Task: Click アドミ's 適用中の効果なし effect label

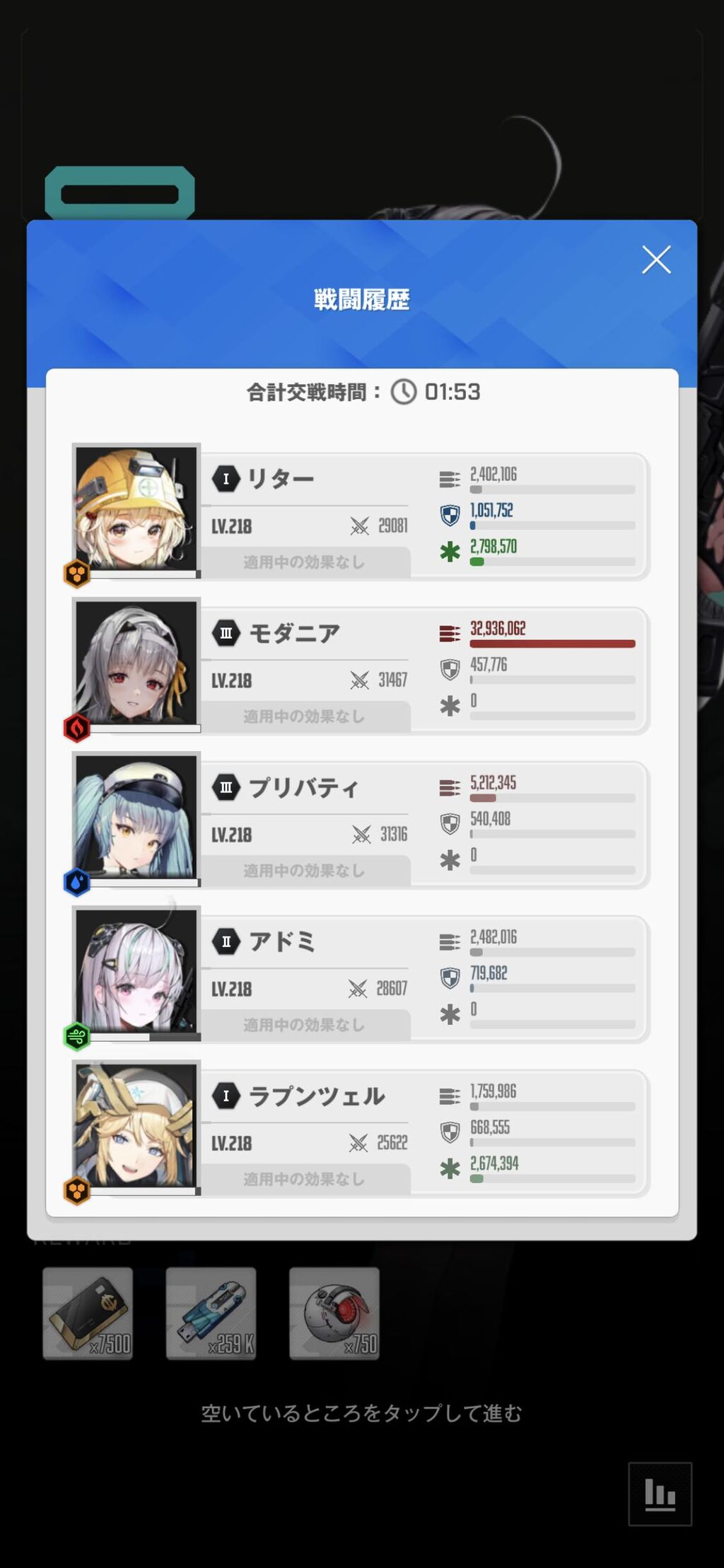Action: click(304, 1025)
